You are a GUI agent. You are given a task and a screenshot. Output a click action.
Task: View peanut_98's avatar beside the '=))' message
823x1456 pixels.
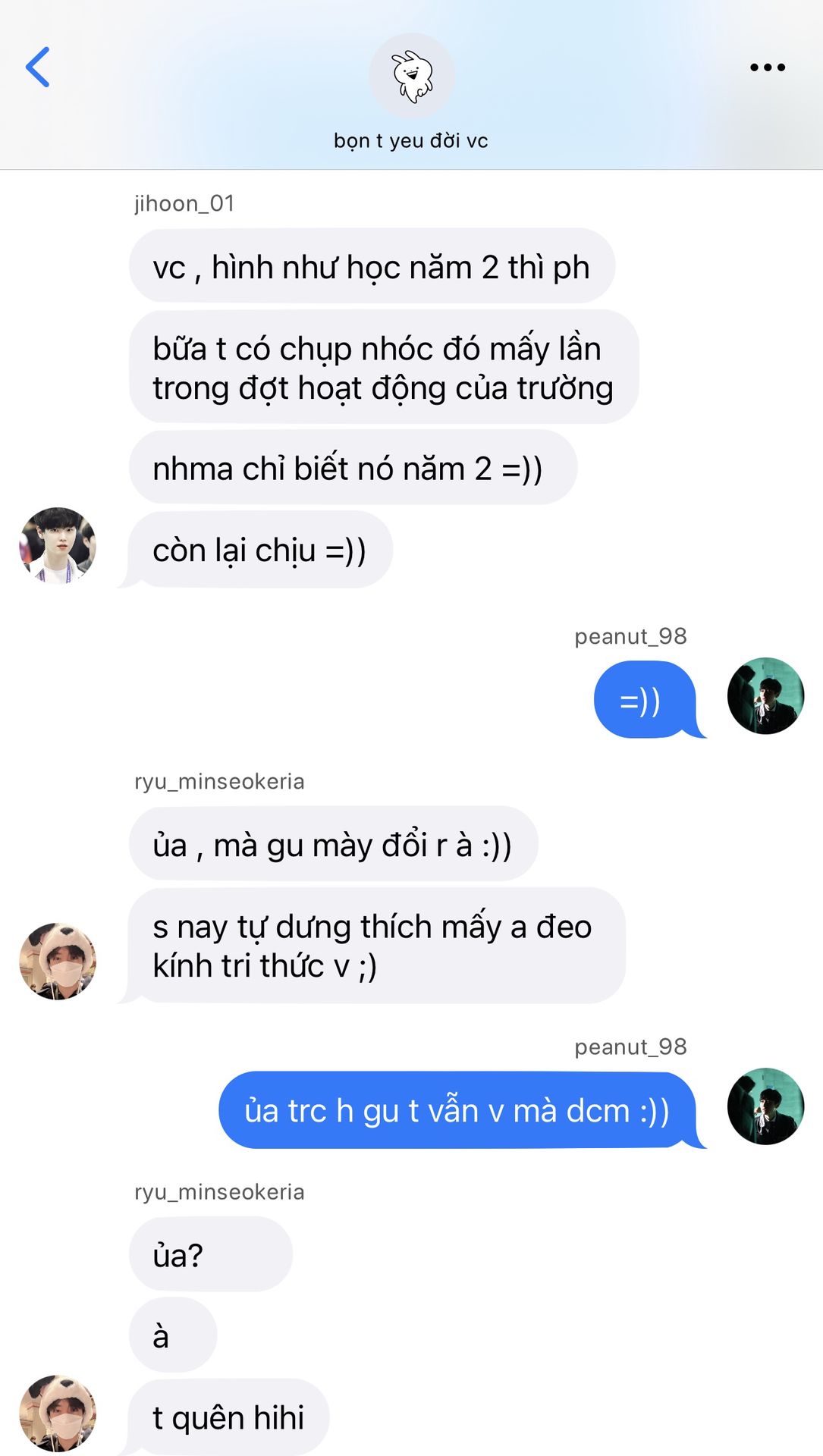point(765,695)
